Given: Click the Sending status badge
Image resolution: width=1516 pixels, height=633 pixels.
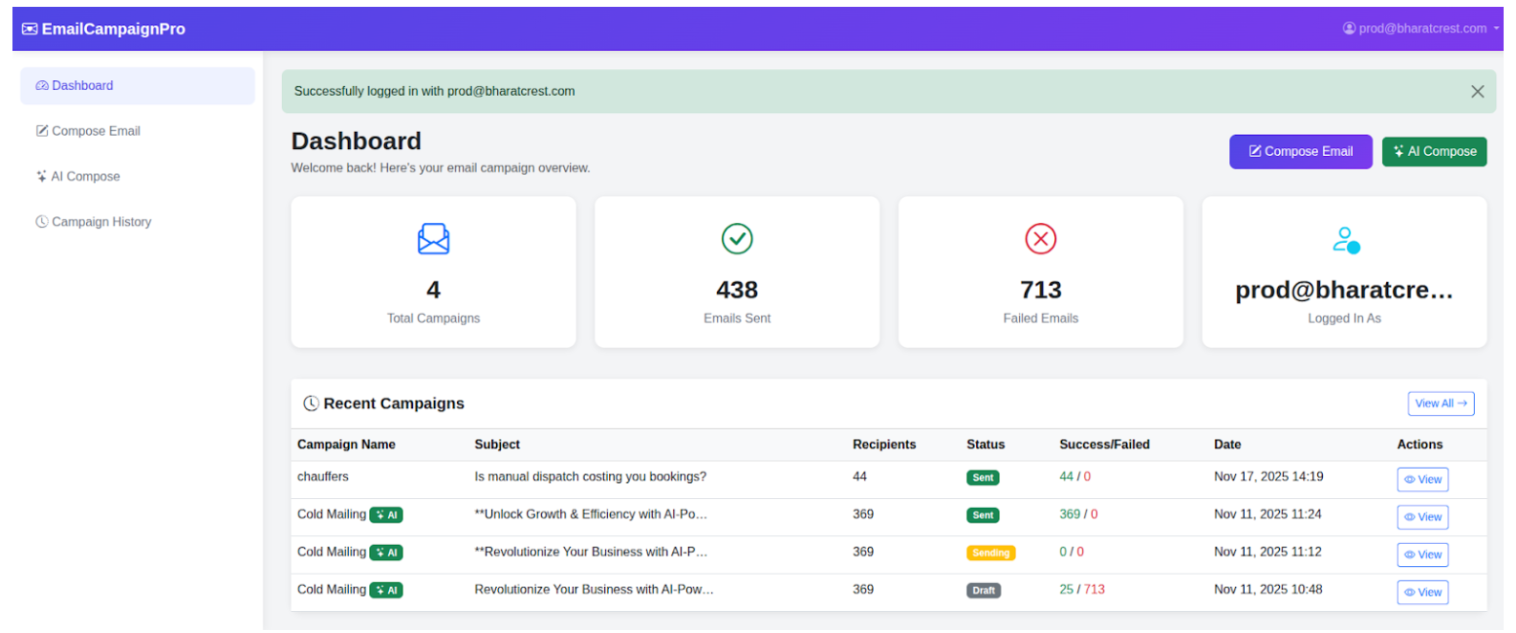Looking at the screenshot, I should [990, 553].
